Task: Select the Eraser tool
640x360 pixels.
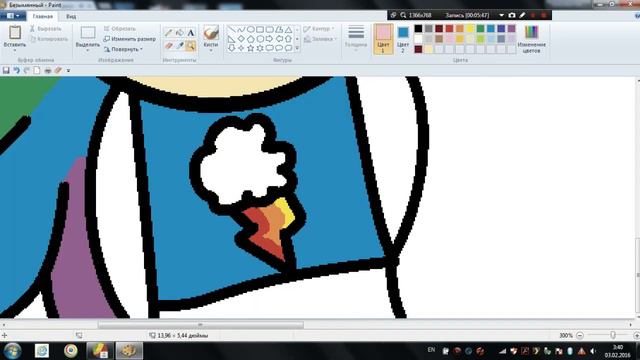Action: pos(169,46)
